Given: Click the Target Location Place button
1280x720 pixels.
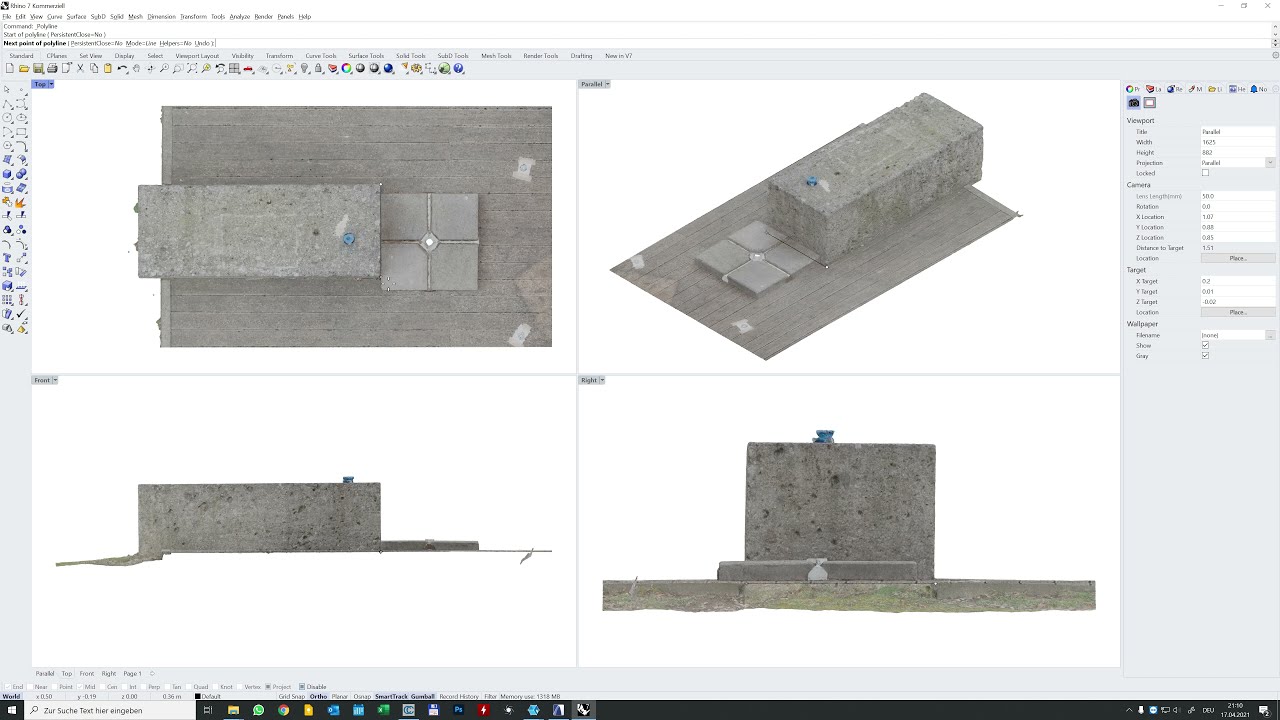Looking at the screenshot, I should pos(1238,312).
